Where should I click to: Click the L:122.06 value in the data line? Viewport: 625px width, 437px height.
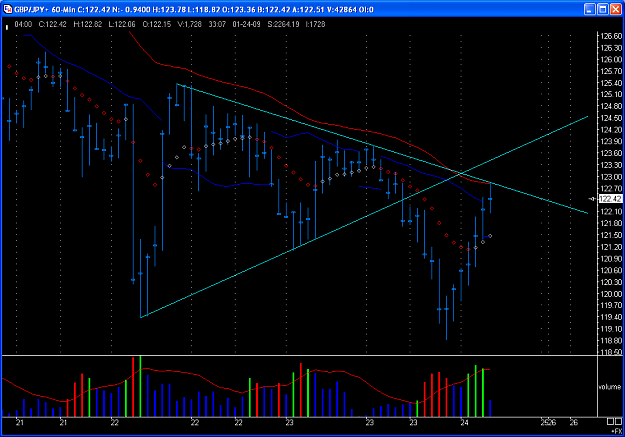click(122, 24)
